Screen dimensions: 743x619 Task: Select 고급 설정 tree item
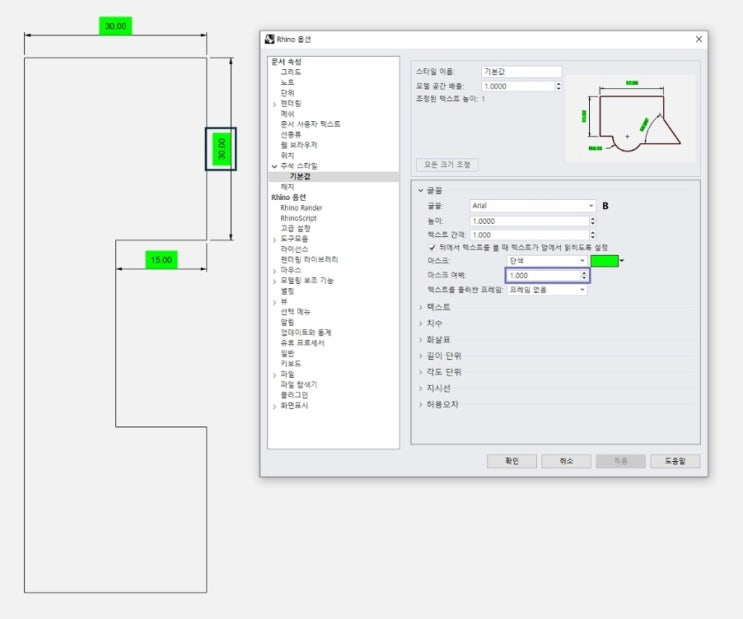click(295, 228)
